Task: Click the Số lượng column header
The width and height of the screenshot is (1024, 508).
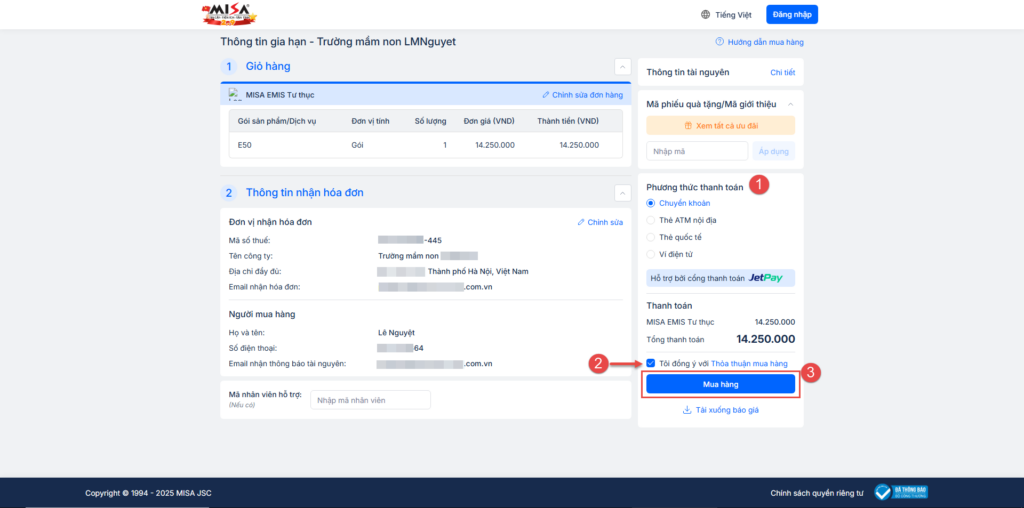Action: (x=431, y=121)
